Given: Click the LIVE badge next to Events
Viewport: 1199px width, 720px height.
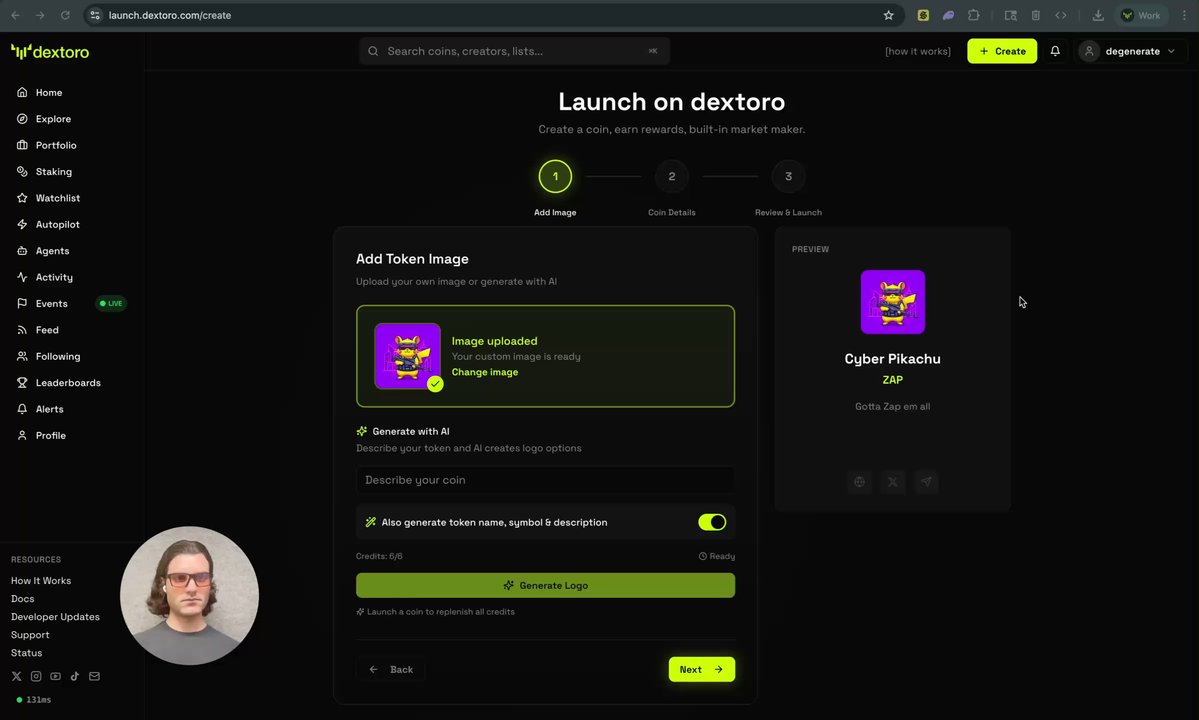Looking at the screenshot, I should (111, 303).
